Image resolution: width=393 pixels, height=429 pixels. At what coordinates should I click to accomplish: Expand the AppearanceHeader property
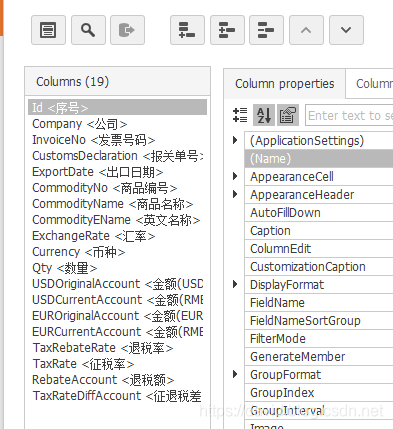pos(235,194)
